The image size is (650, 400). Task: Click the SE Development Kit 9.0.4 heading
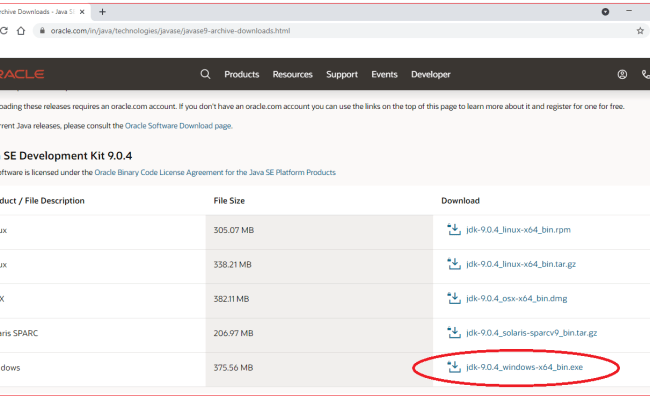click(66, 156)
